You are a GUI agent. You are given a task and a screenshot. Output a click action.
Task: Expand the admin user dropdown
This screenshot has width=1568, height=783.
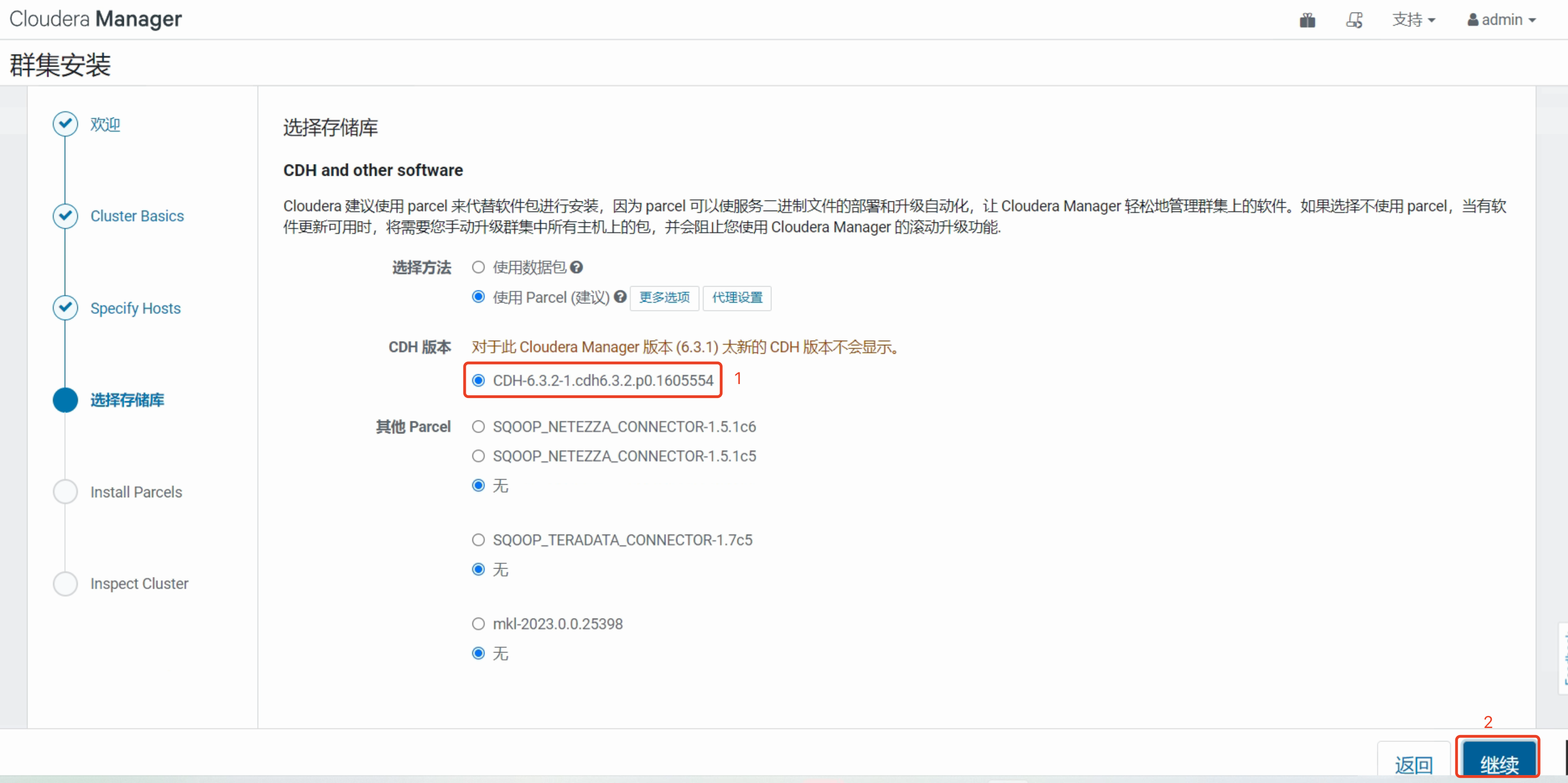pos(1501,20)
